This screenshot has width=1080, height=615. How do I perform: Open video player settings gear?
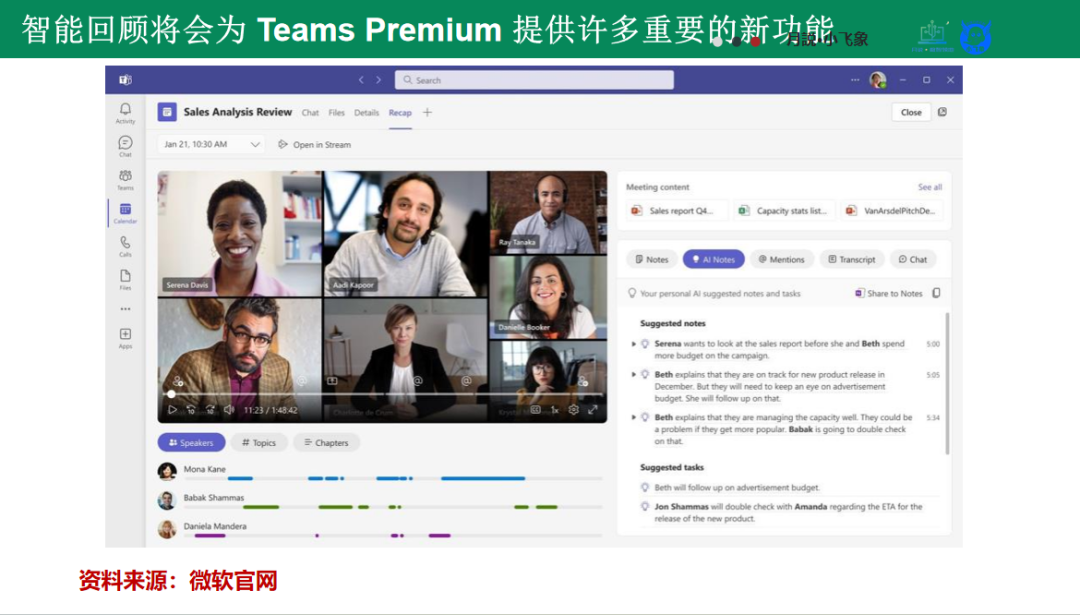573,410
